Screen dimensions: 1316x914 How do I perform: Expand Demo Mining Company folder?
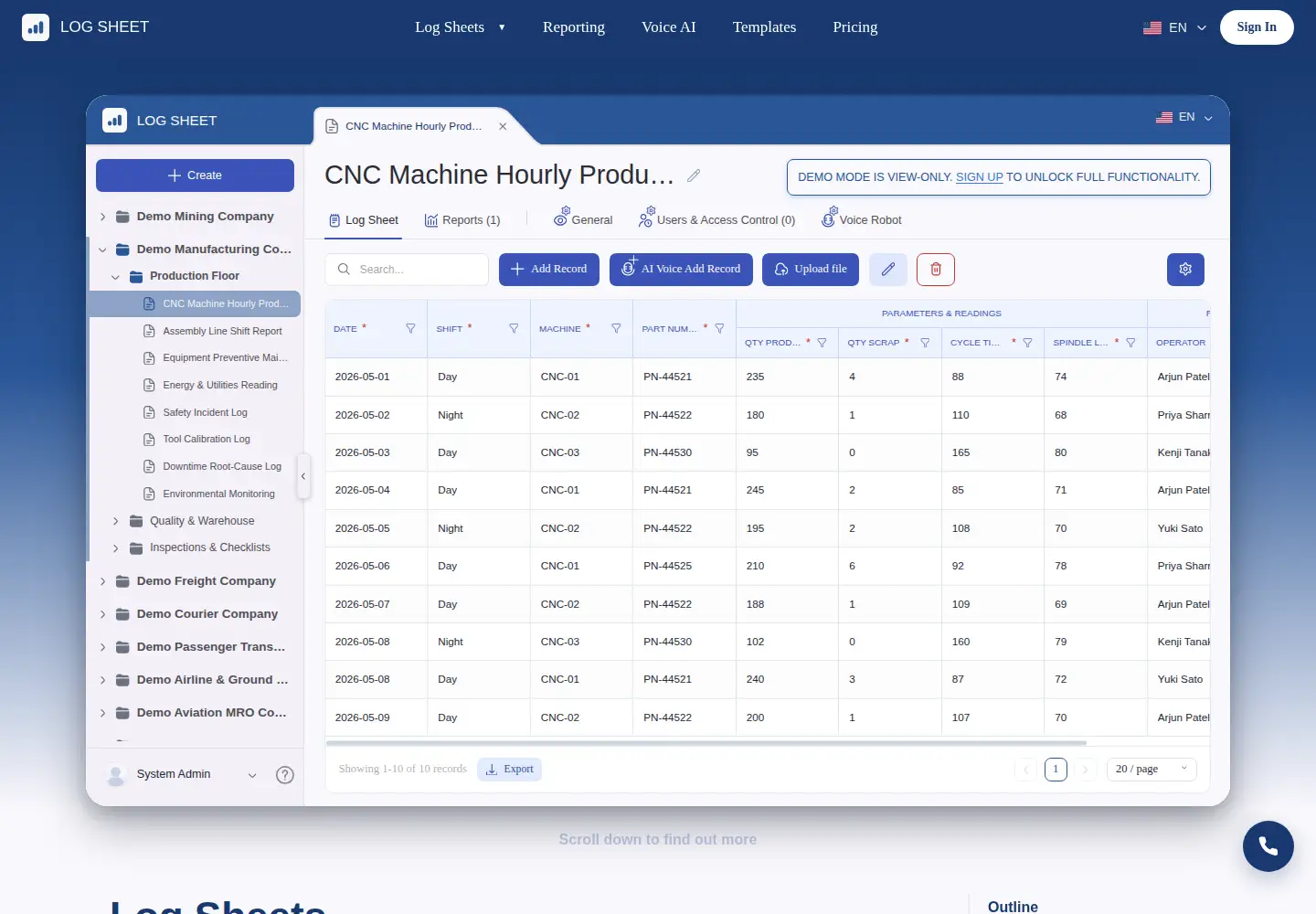[102, 217]
